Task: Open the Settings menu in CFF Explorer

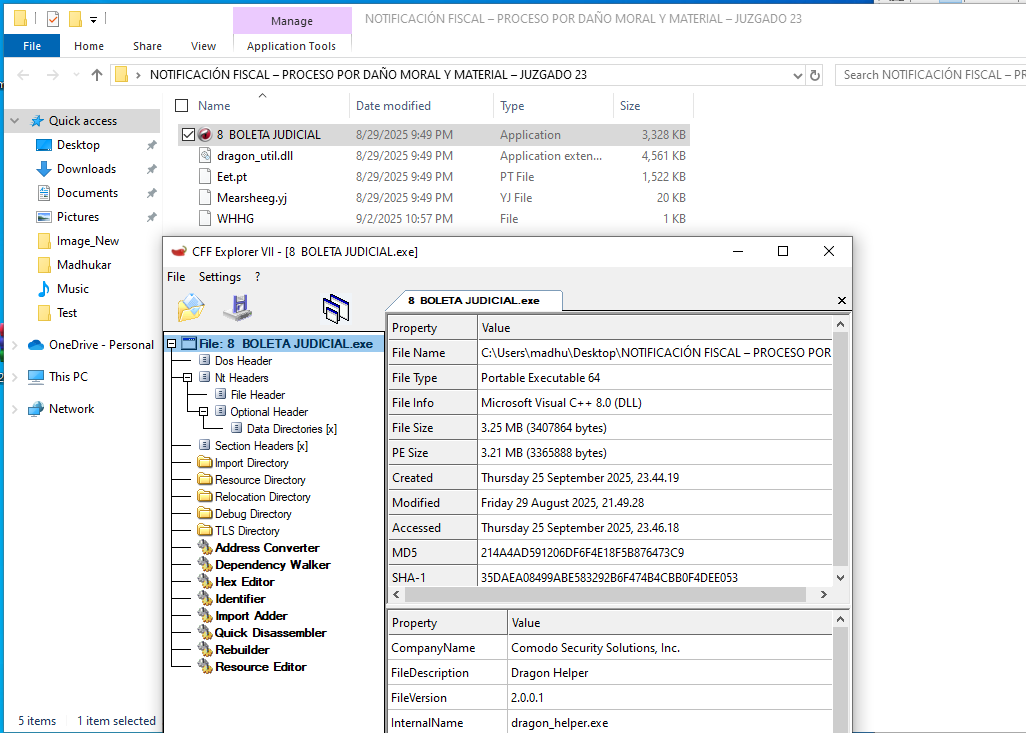Action: point(219,276)
